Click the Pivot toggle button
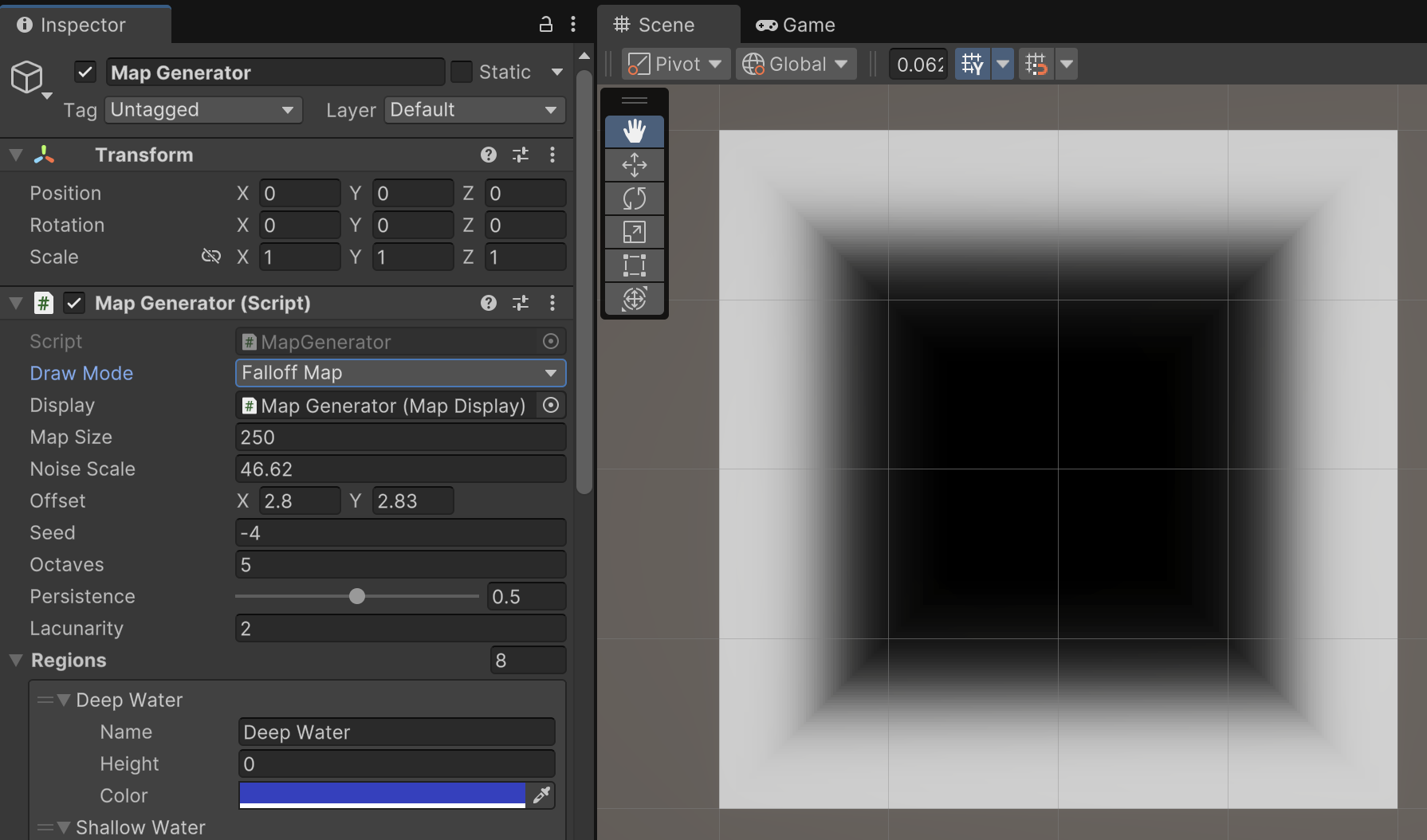This screenshot has height=840, width=1427. point(674,64)
